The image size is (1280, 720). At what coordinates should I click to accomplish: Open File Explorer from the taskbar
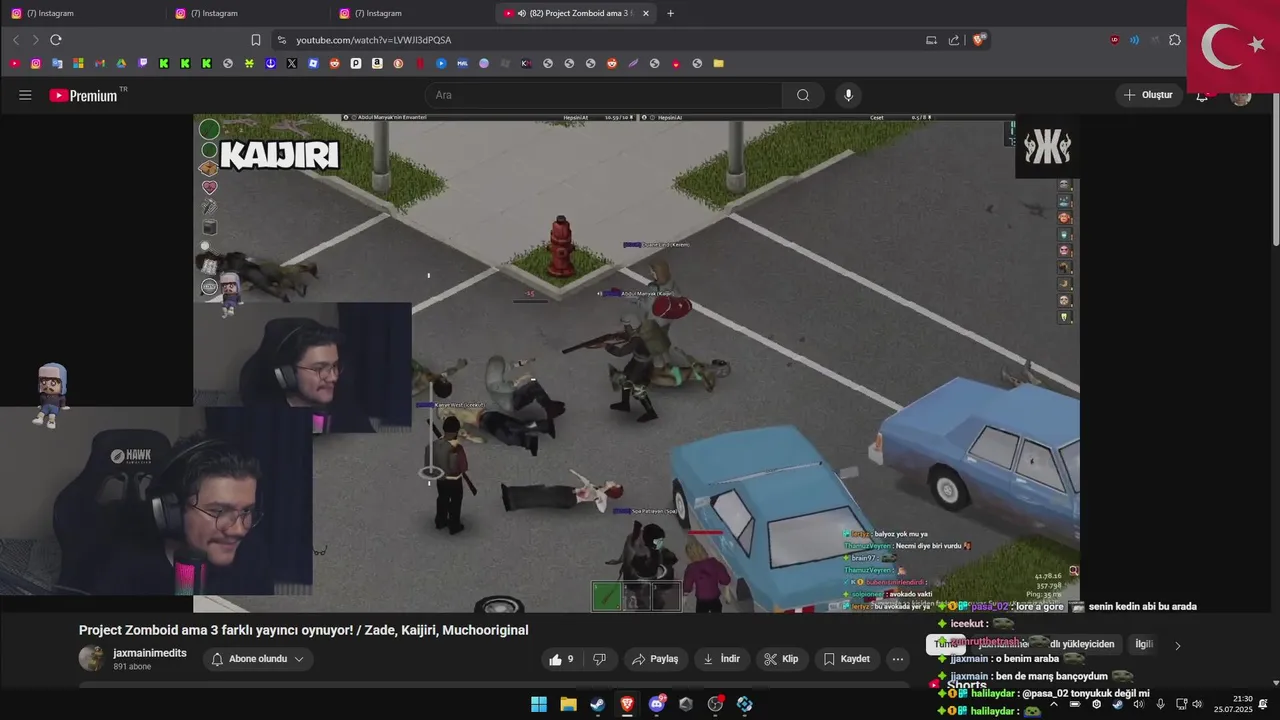(568, 704)
